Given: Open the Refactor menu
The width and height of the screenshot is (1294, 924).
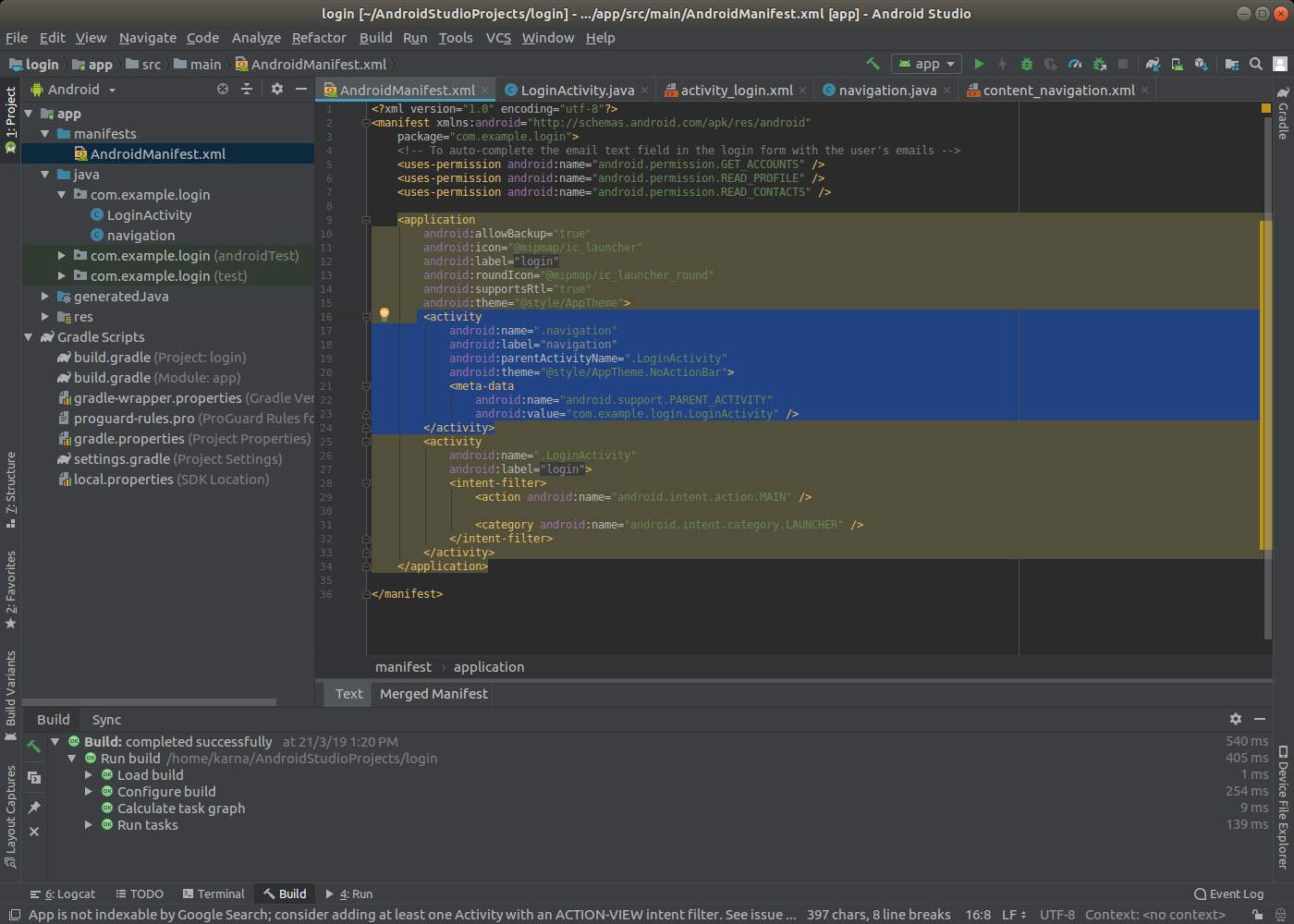Looking at the screenshot, I should (x=319, y=38).
